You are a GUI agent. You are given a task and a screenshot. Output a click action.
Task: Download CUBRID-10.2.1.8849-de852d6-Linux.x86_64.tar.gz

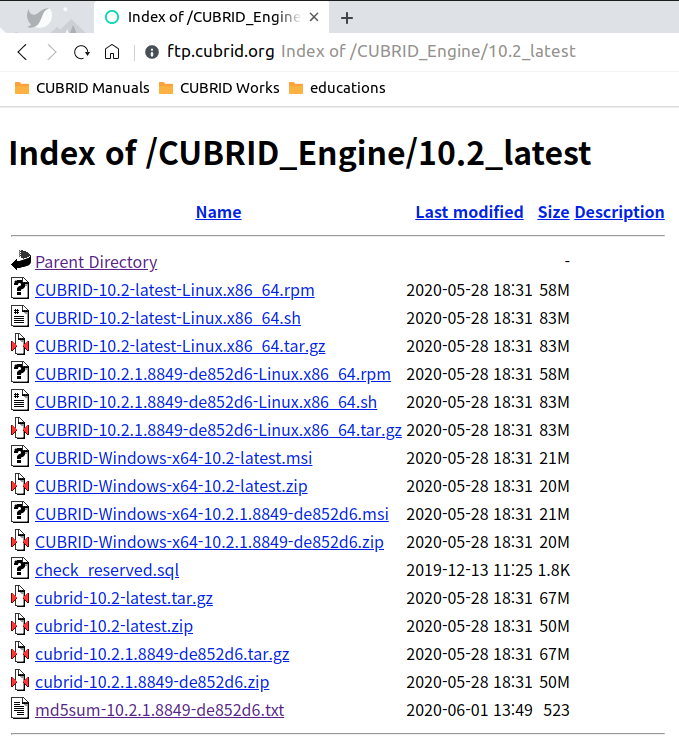click(218, 430)
